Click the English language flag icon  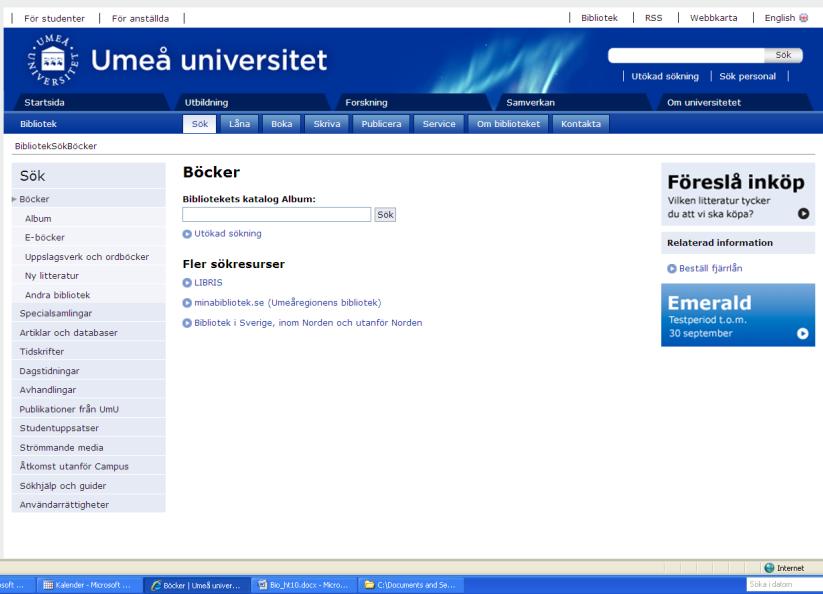pos(804,18)
